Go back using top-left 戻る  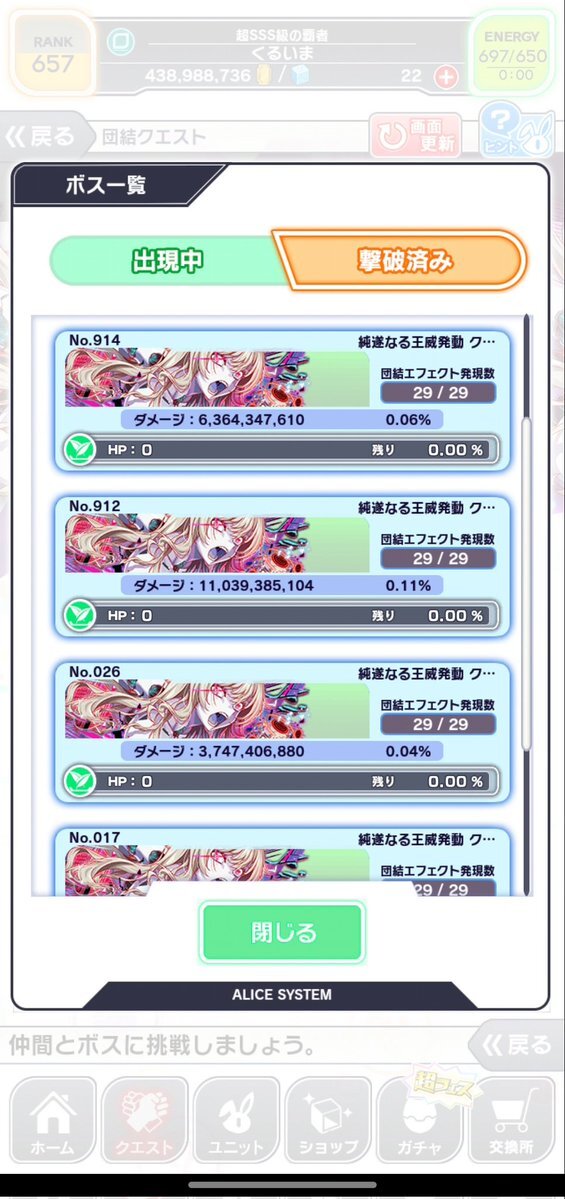tap(41, 137)
